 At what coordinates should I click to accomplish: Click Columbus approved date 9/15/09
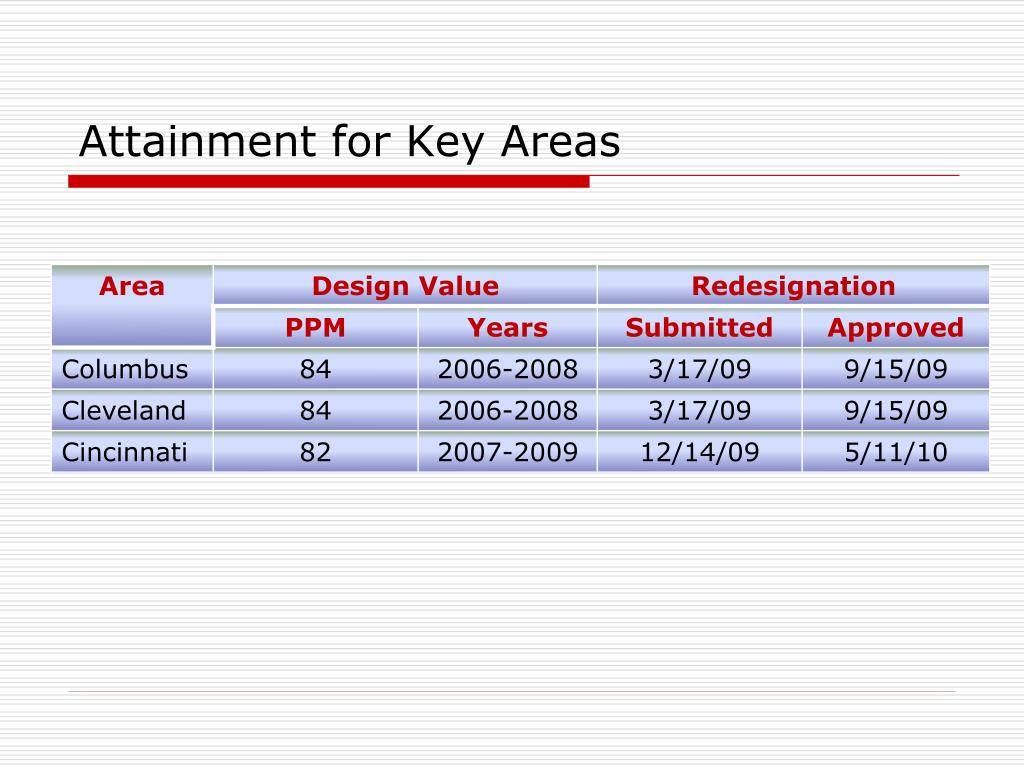(895, 369)
